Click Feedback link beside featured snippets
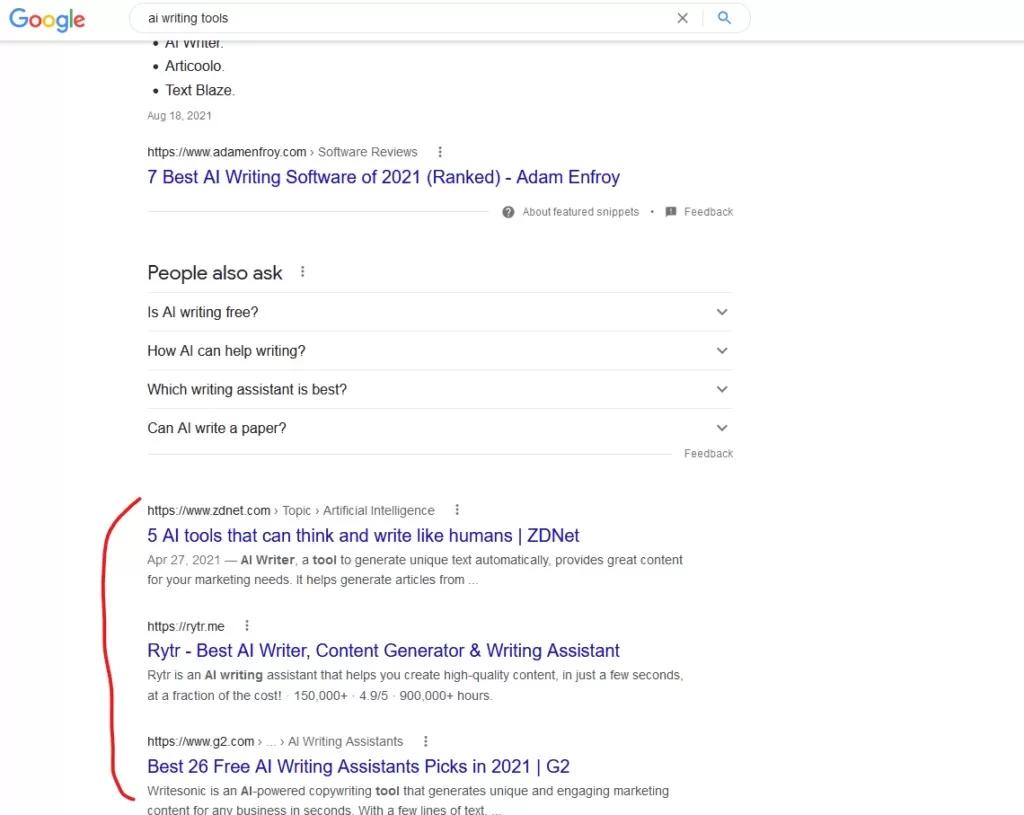Image resolution: width=1024 pixels, height=815 pixels. pyautogui.click(x=709, y=212)
